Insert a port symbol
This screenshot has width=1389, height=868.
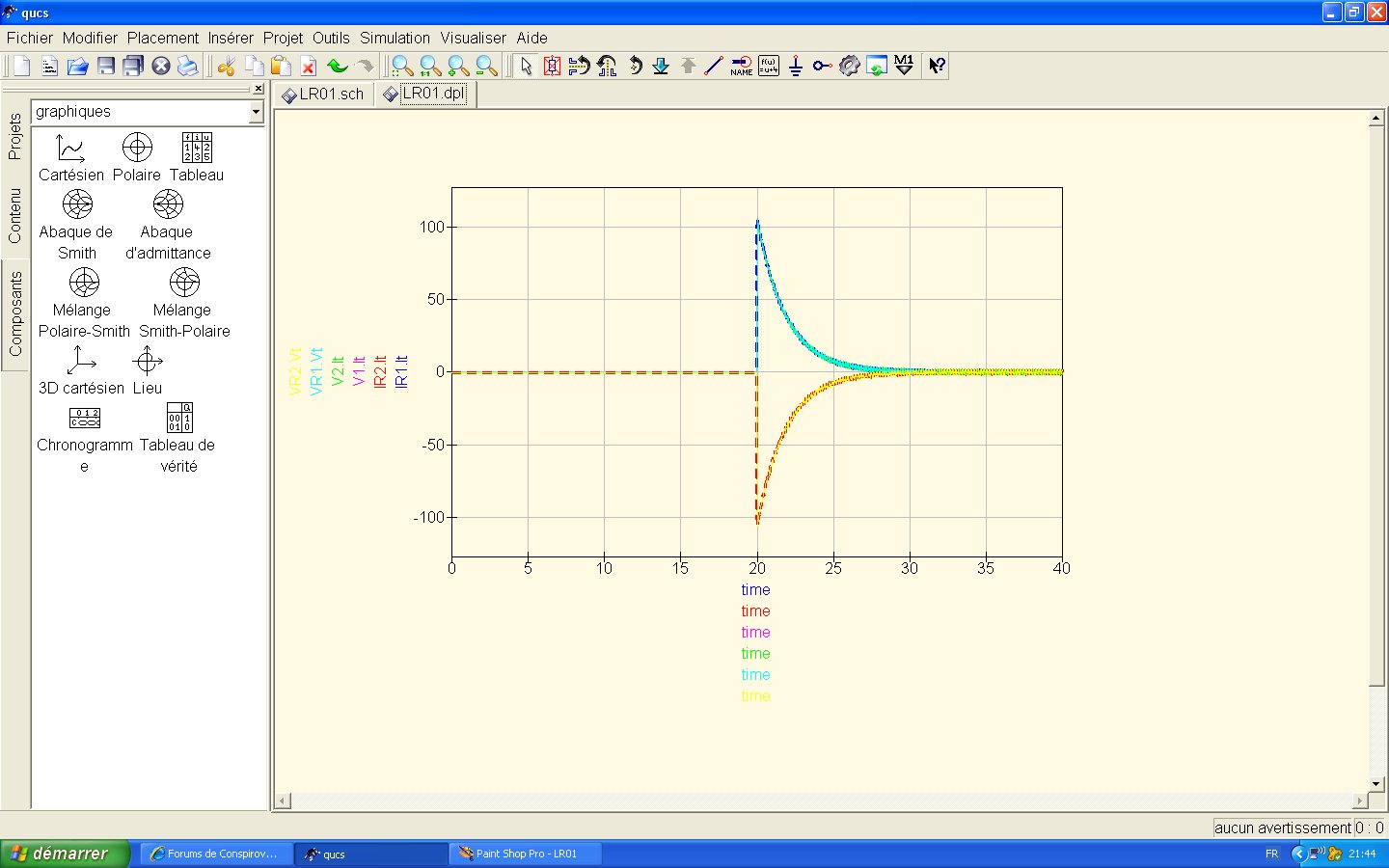click(x=822, y=66)
